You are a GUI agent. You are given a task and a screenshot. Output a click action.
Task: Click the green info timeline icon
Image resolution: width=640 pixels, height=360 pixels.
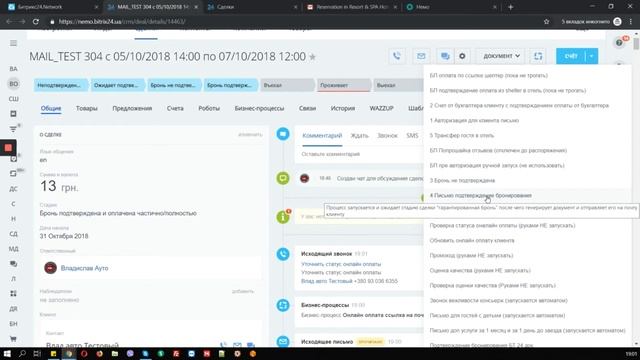click(283, 217)
